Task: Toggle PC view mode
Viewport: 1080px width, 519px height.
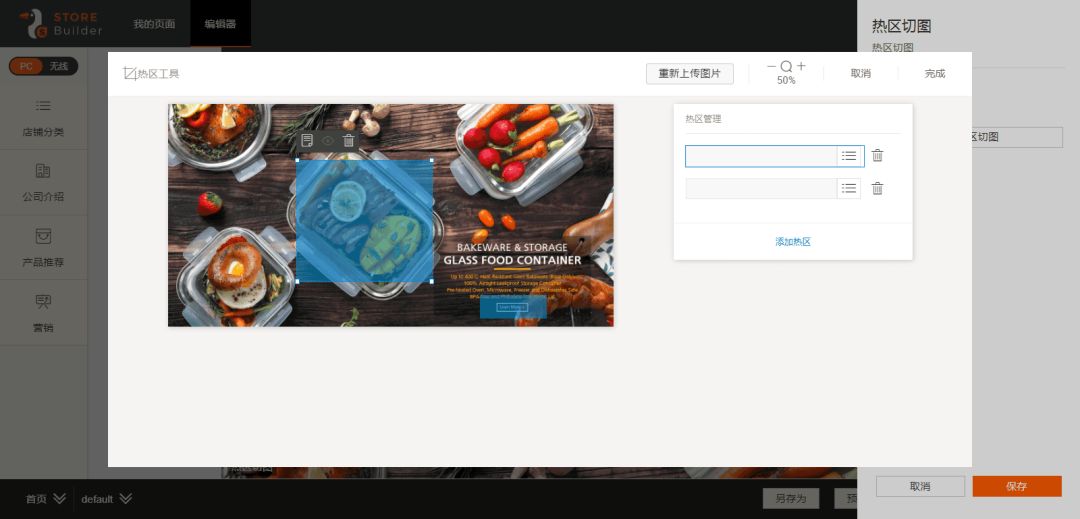Action: pyautogui.click(x=26, y=66)
